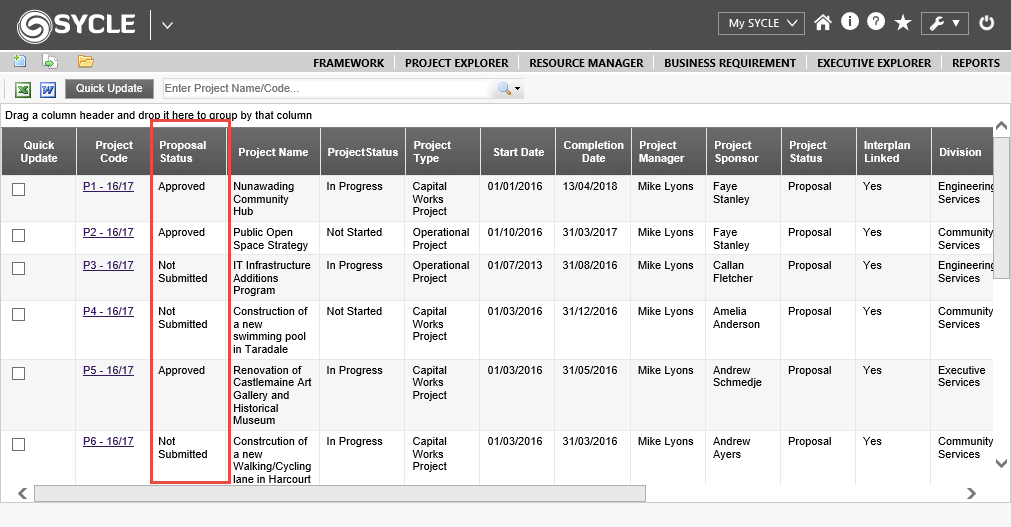Open the RESOURCE MANAGER menu
The width and height of the screenshot is (1011, 527).
(x=586, y=63)
